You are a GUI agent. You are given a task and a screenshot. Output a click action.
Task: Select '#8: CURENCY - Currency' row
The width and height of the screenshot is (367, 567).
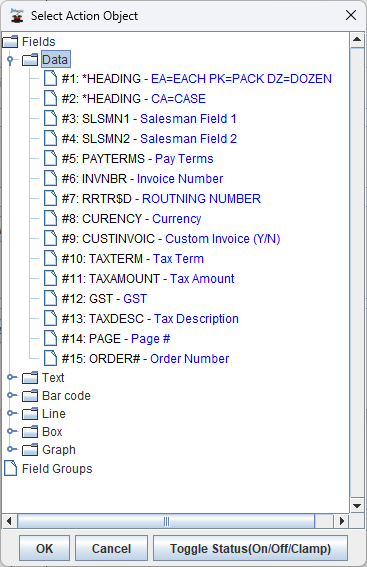[x=131, y=218]
